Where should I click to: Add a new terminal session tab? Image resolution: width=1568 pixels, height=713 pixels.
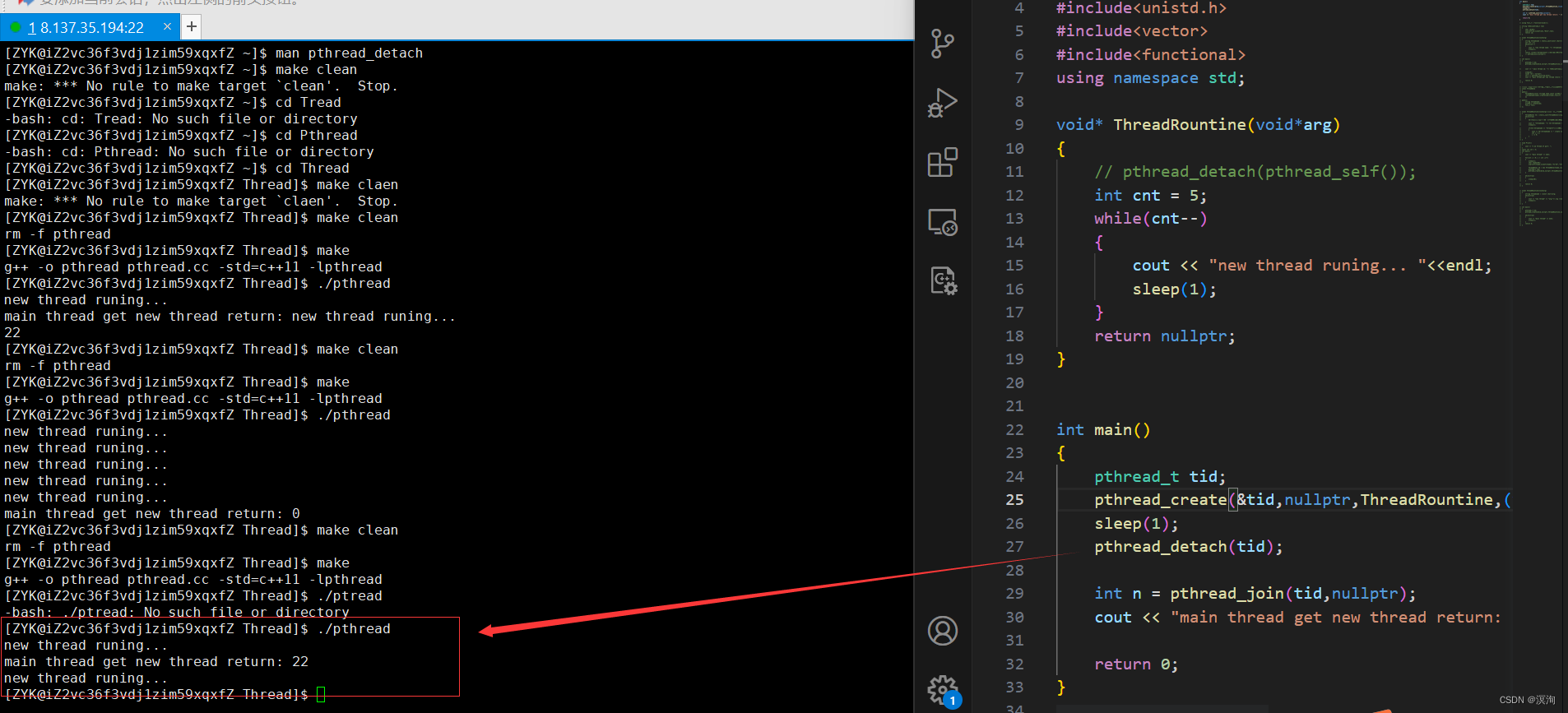point(191,27)
